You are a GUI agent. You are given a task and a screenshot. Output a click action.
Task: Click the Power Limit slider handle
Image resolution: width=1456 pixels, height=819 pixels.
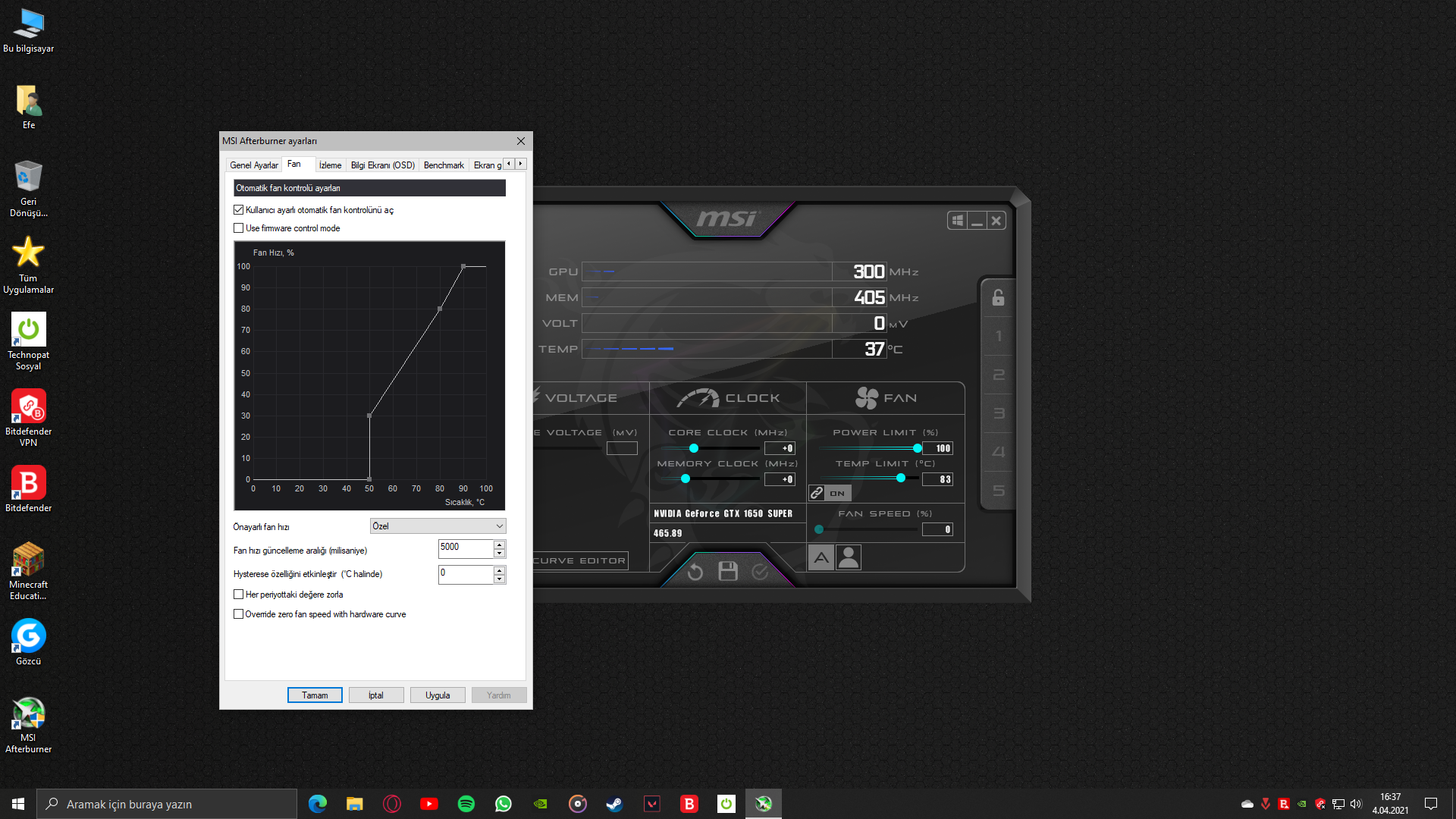click(x=917, y=448)
